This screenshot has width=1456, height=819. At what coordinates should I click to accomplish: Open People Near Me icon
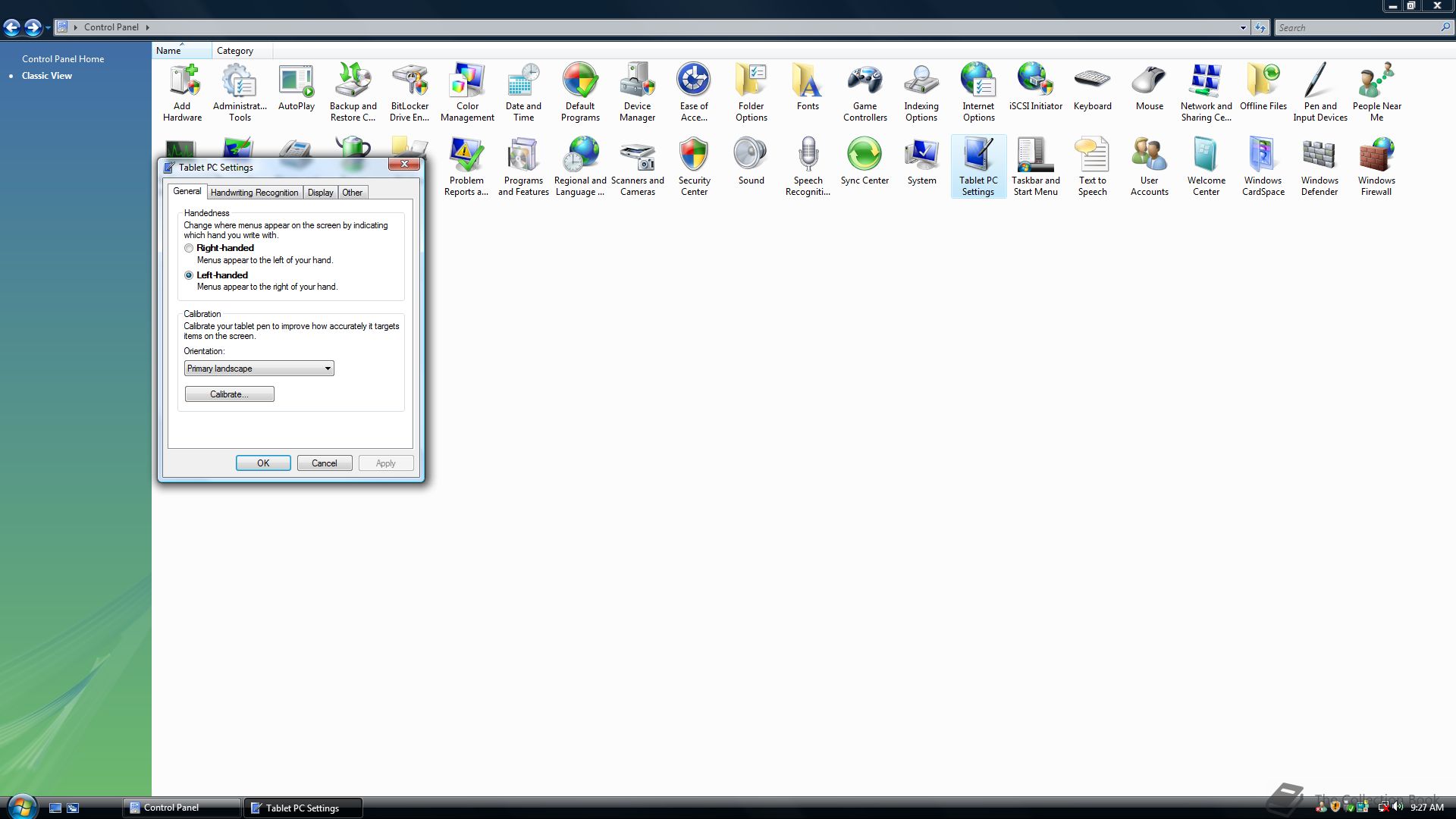click(1377, 92)
